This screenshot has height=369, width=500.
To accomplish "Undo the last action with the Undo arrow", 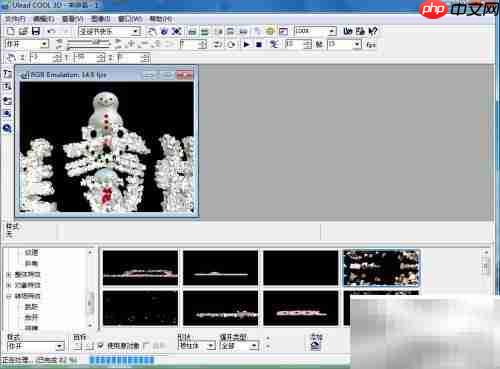I will pyautogui.click(x=52, y=32).
